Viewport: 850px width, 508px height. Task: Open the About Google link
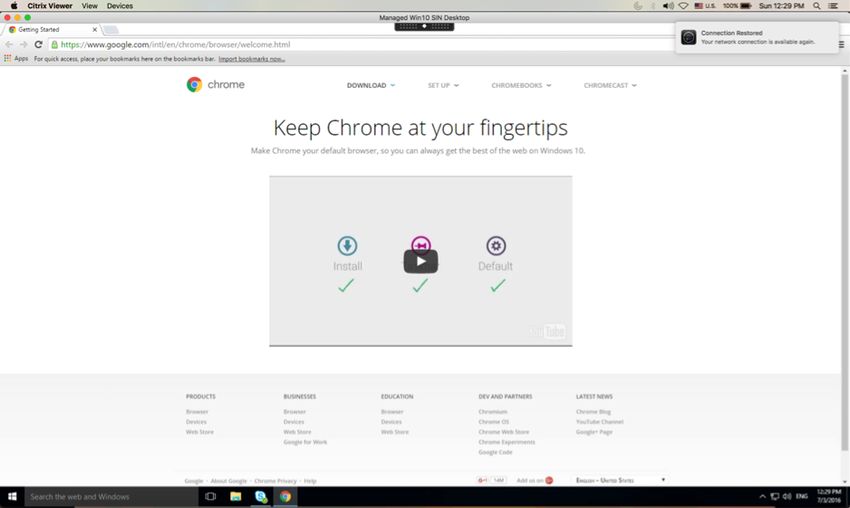click(228, 481)
